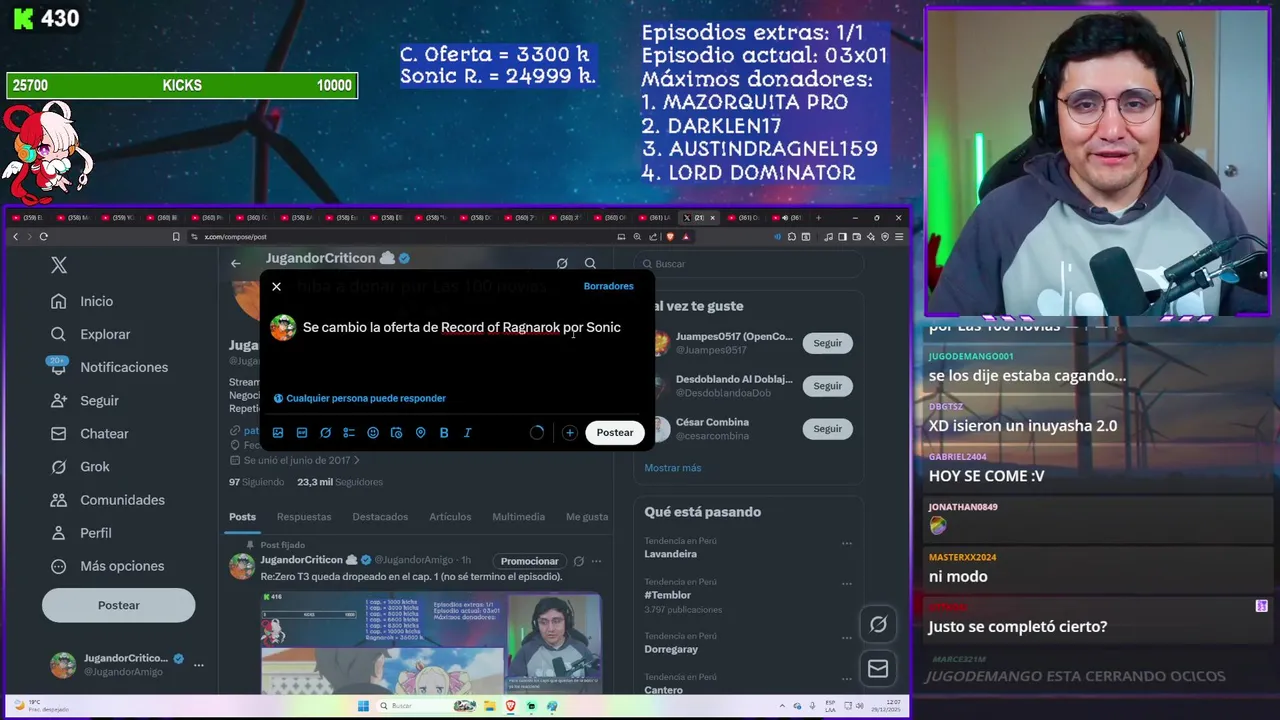Open Grok in sidebar
Viewport: 1280px width, 720px height.
[x=83, y=466]
